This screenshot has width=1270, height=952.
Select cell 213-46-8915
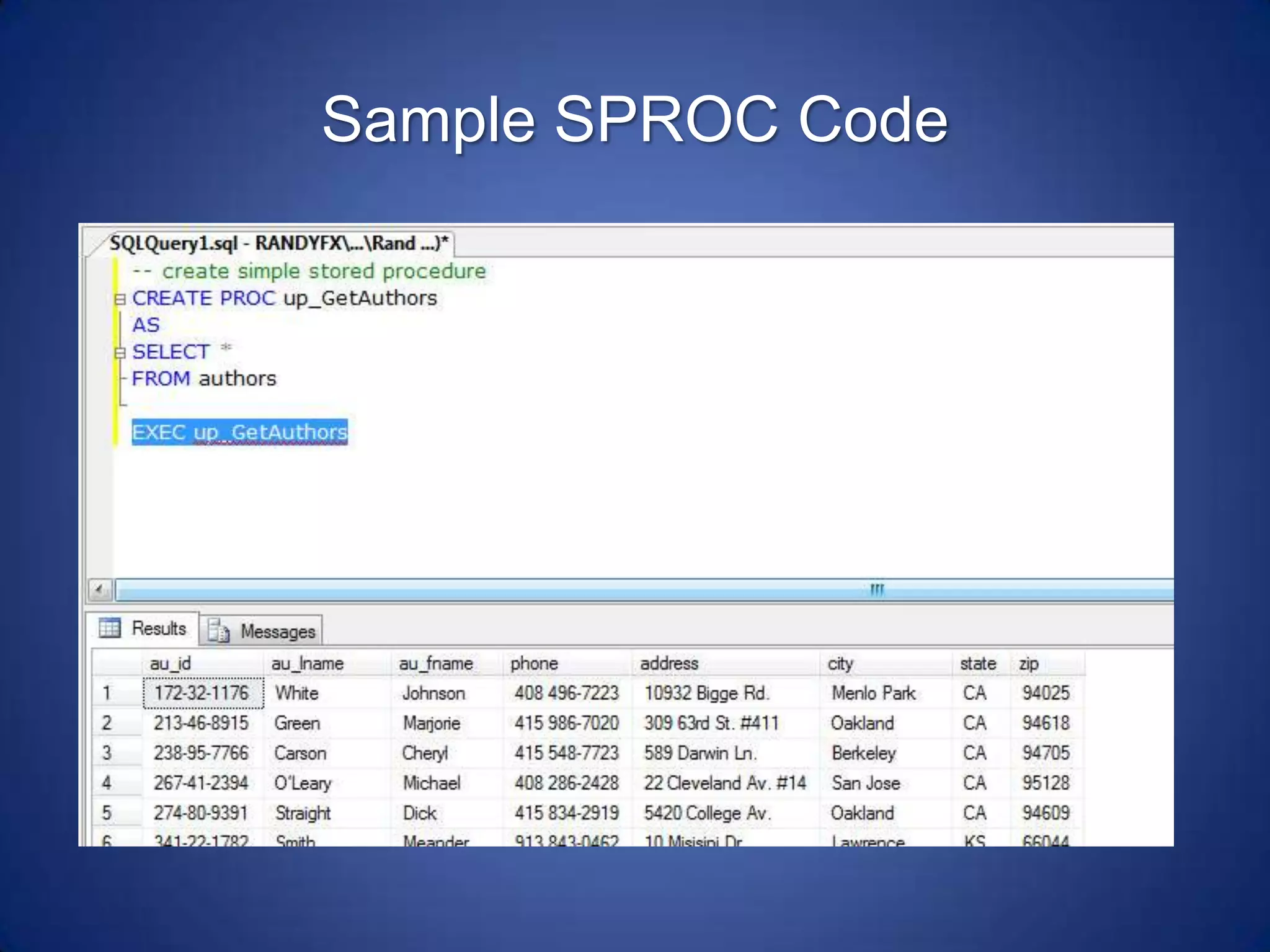pyautogui.click(x=203, y=723)
